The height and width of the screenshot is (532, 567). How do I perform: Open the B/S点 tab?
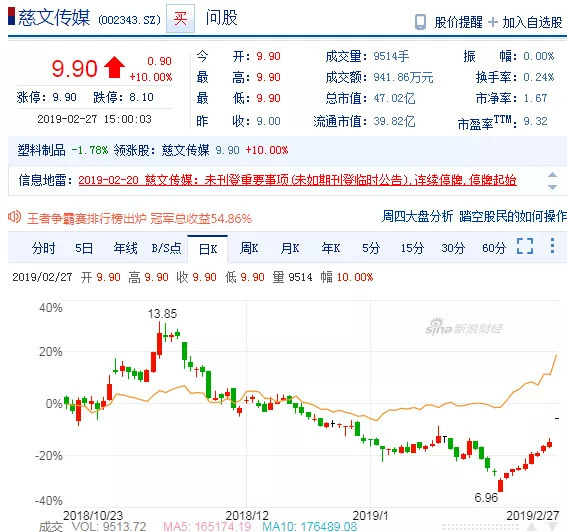point(166,248)
